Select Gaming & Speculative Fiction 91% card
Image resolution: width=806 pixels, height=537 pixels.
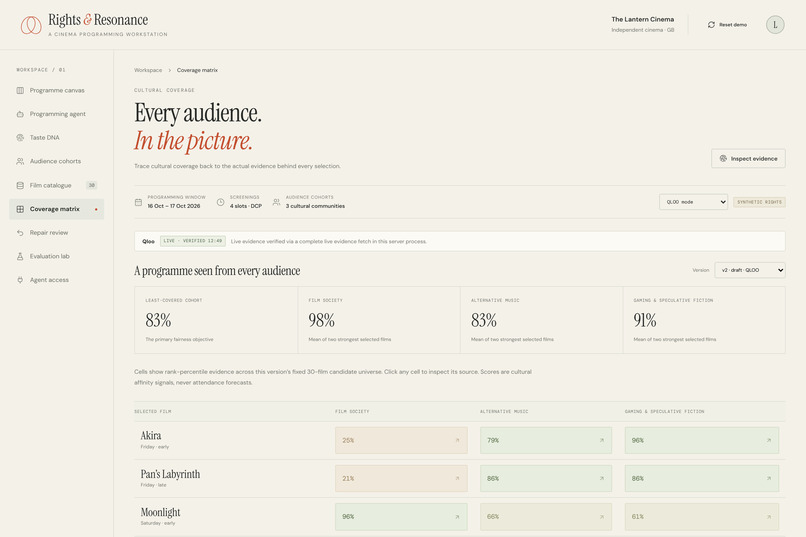pyautogui.click(x=704, y=320)
